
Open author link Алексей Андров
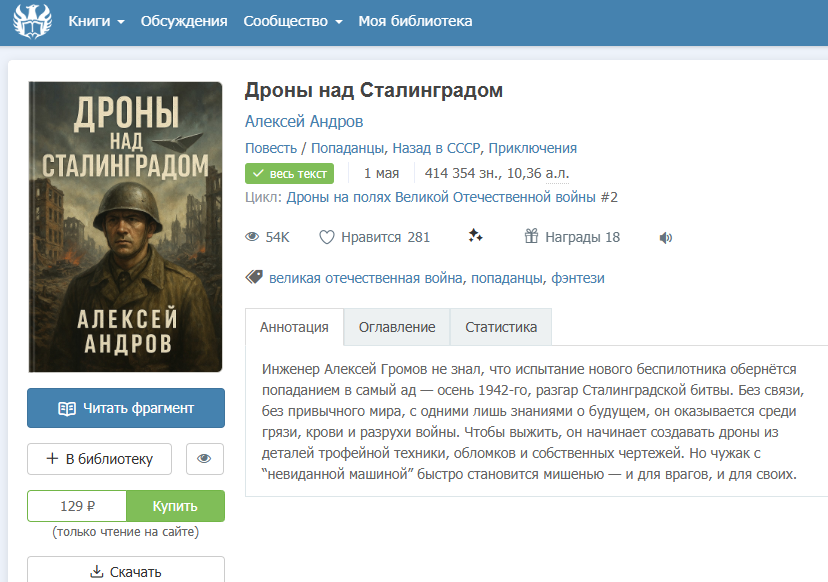304,121
